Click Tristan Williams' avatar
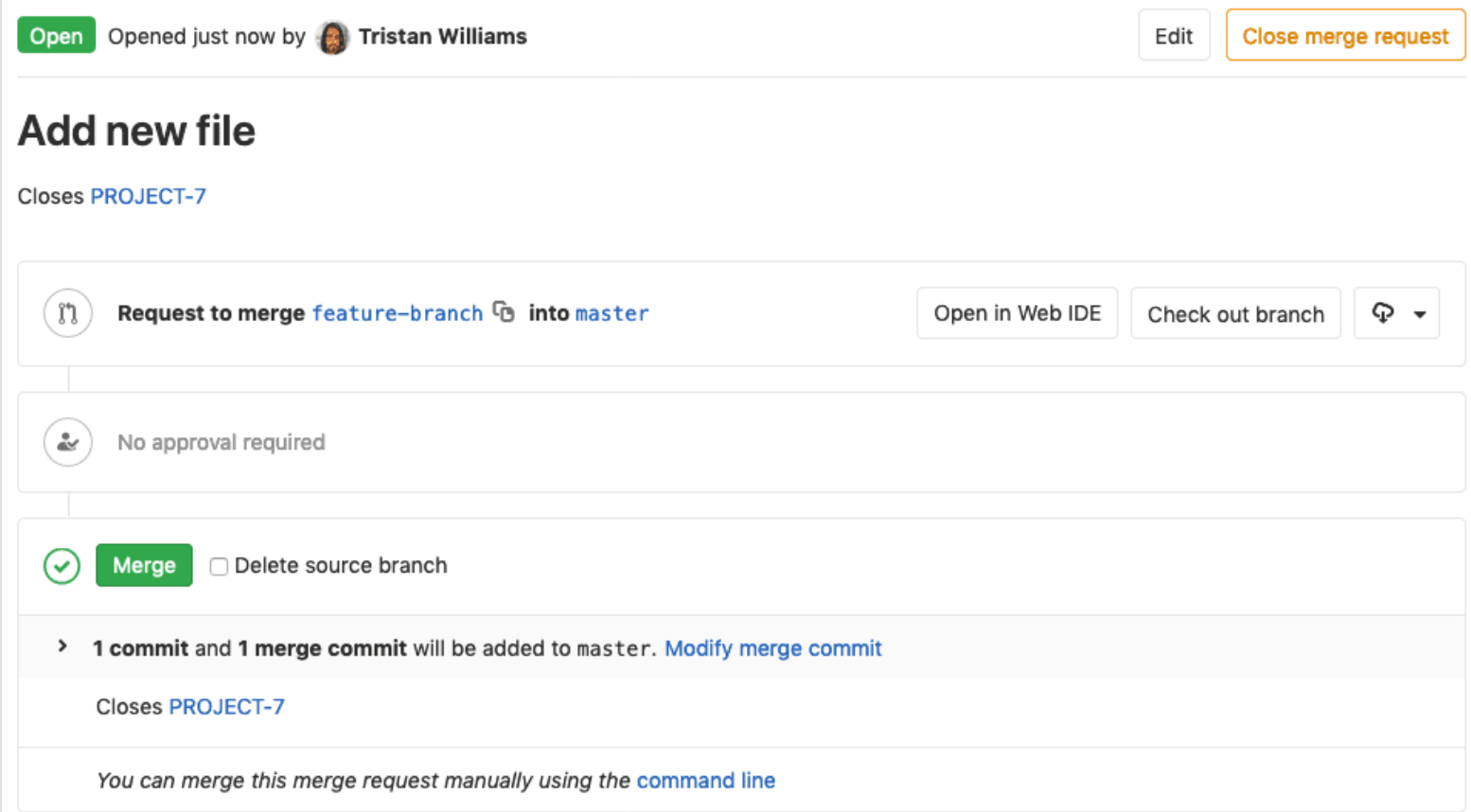 (332, 36)
